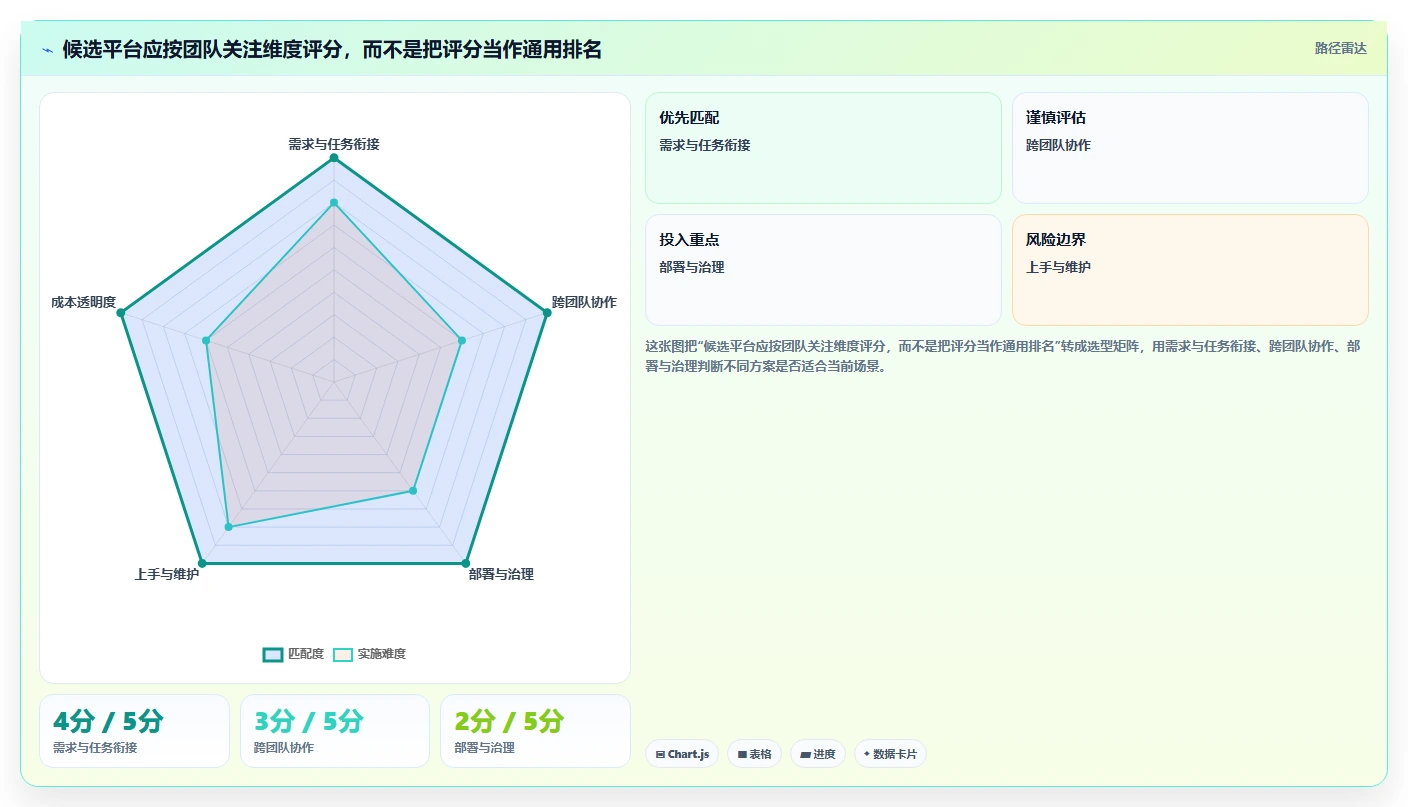Select the 风险边界 card

tap(1190, 270)
